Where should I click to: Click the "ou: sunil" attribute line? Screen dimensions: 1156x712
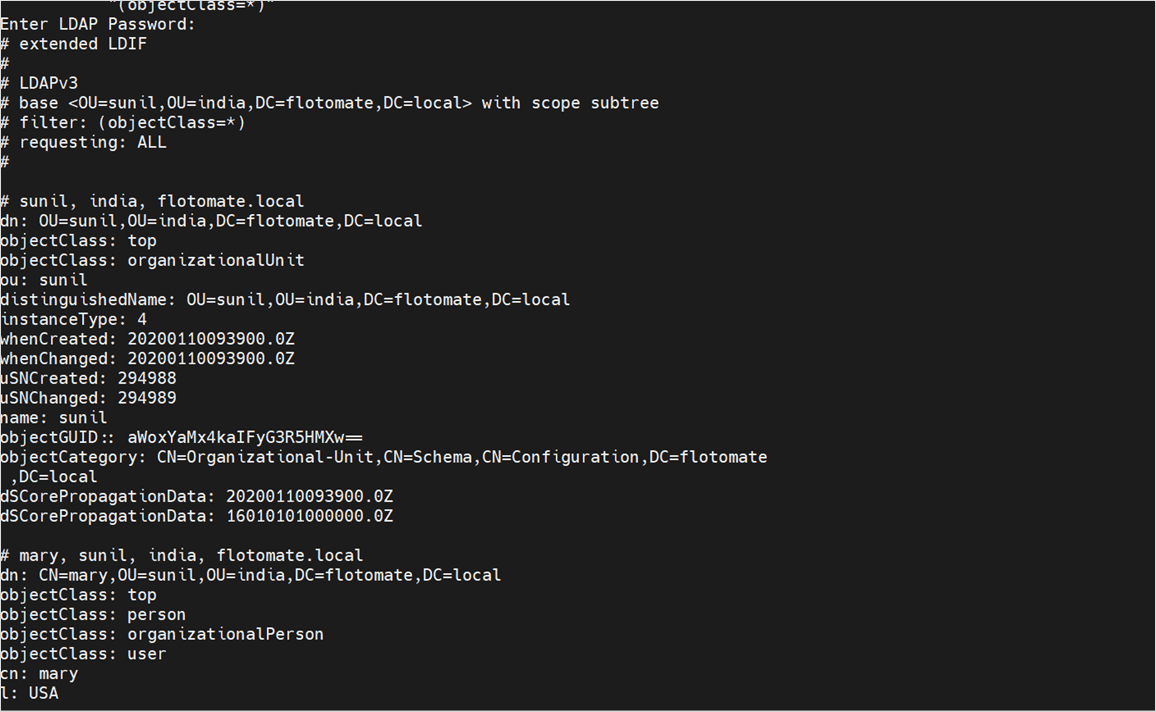[x=44, y=280]
